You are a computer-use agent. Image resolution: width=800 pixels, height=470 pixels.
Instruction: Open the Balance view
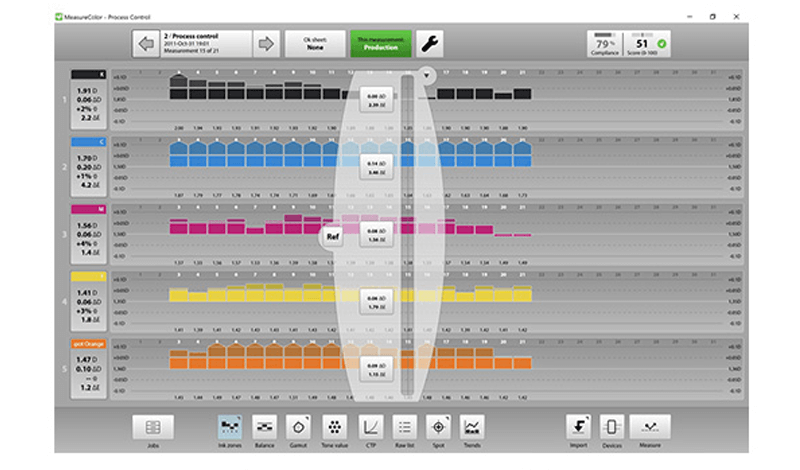(x=264, y=427)
